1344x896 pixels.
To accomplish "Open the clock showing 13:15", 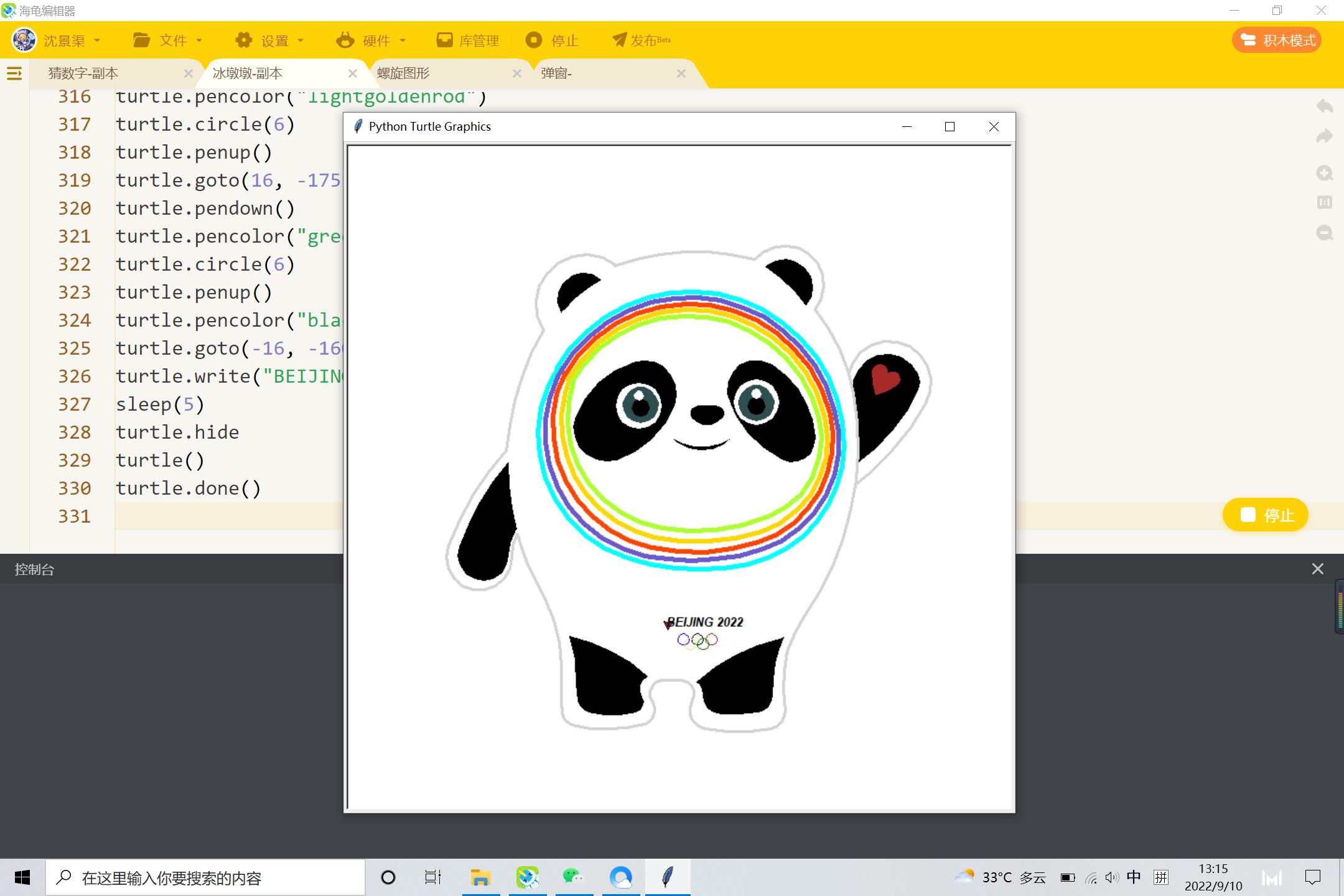I will (1213, 877).
